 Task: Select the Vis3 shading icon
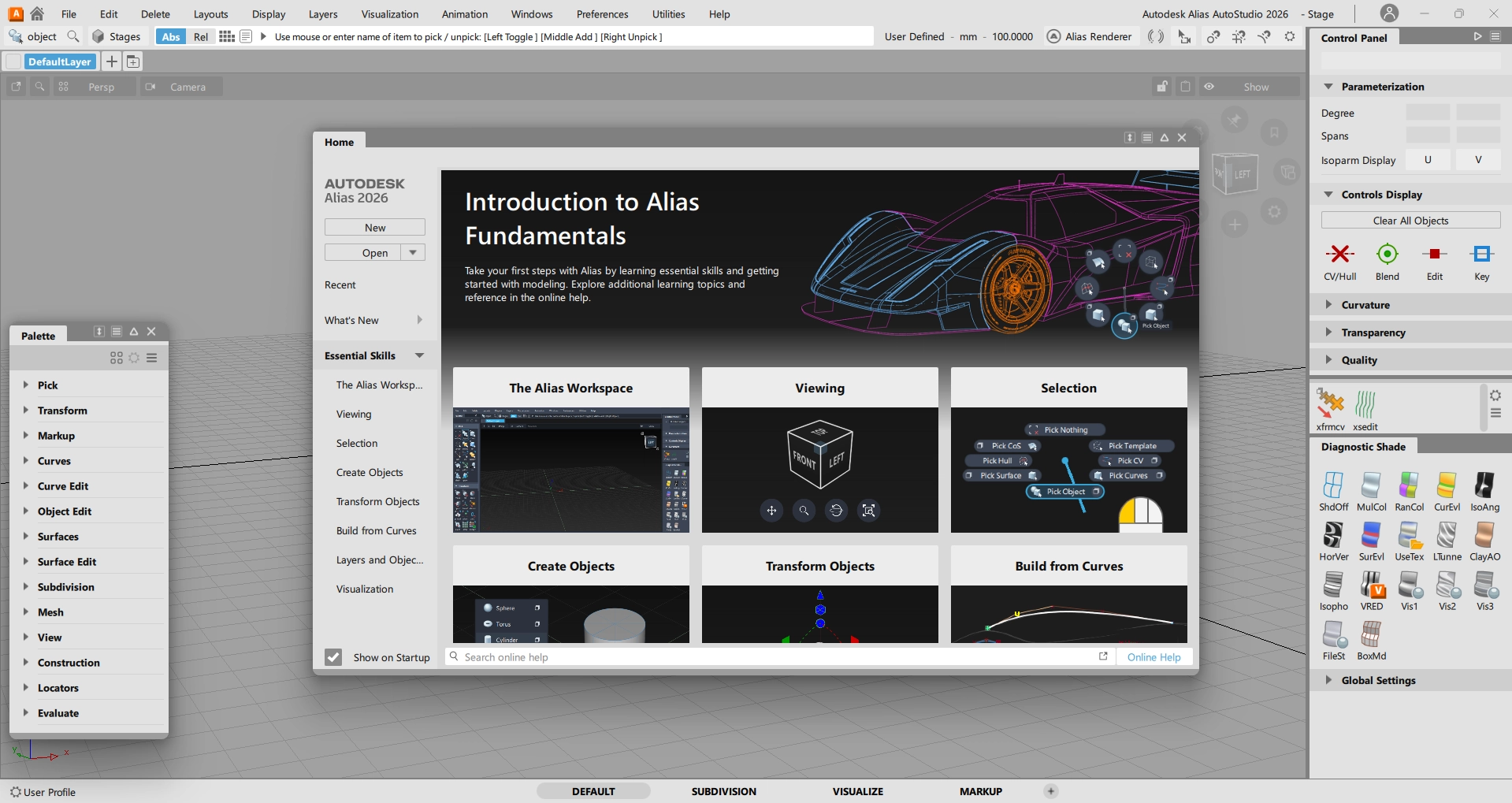pos(1484,585)
